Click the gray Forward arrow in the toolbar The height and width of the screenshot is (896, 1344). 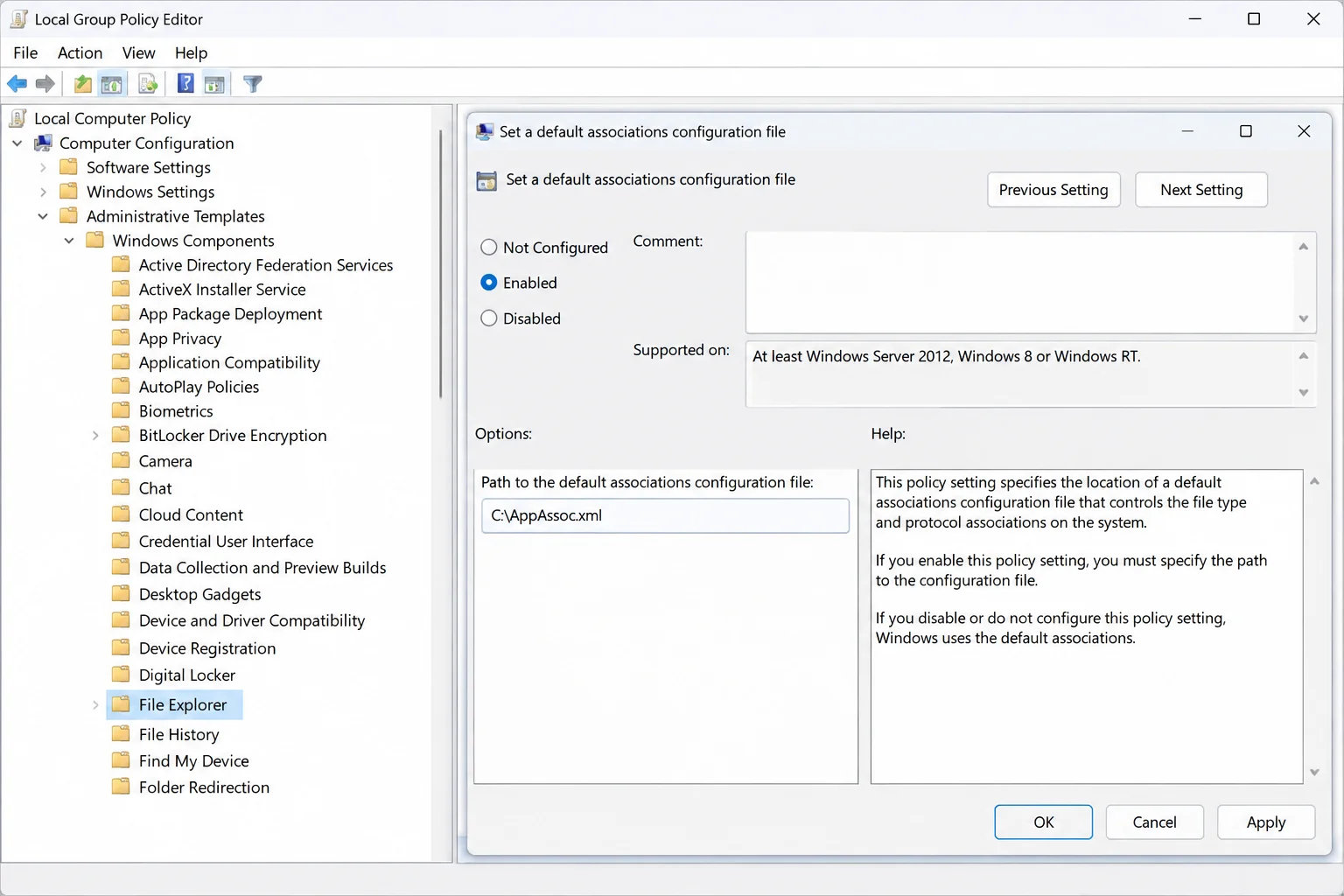click(x=45, y=84)
